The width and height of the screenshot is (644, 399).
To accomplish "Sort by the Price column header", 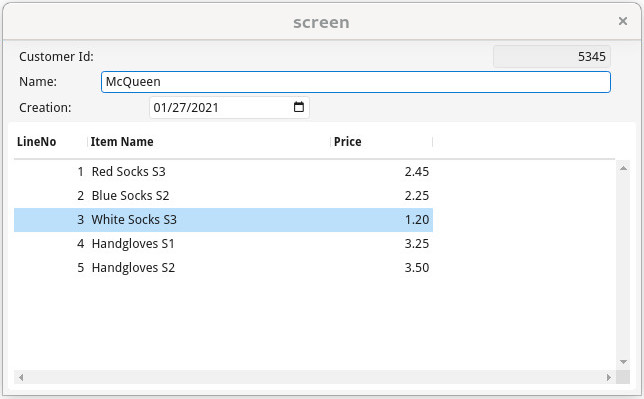I will point(382,142).
